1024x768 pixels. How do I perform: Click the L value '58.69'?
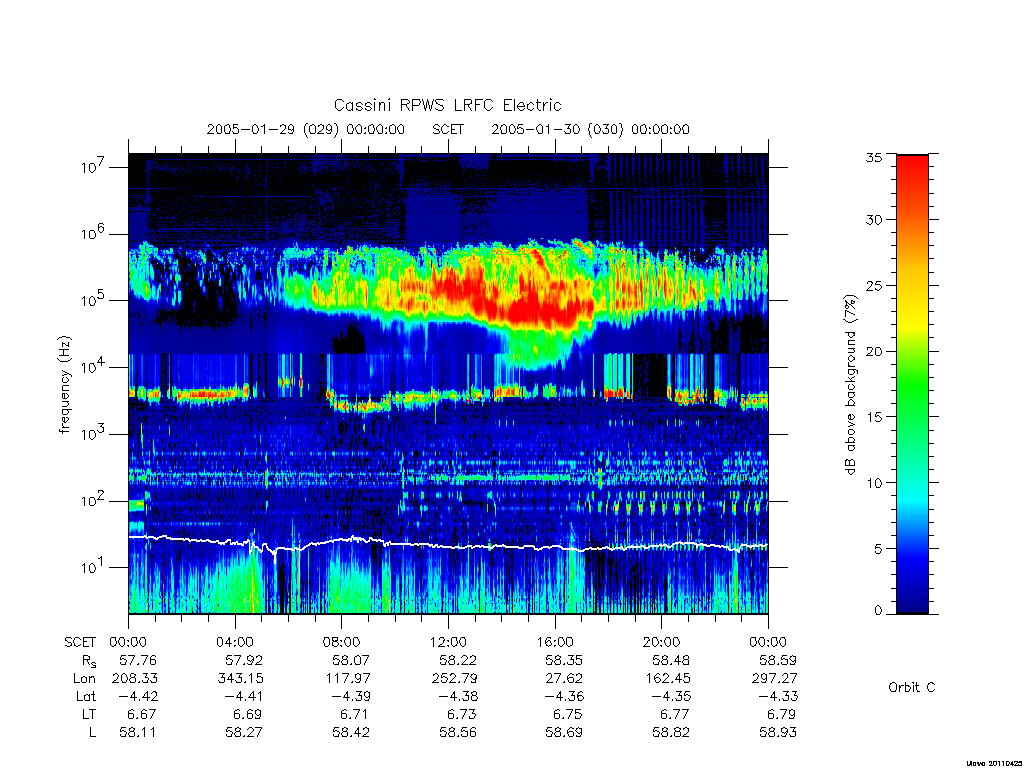click(x=564, y=733)
